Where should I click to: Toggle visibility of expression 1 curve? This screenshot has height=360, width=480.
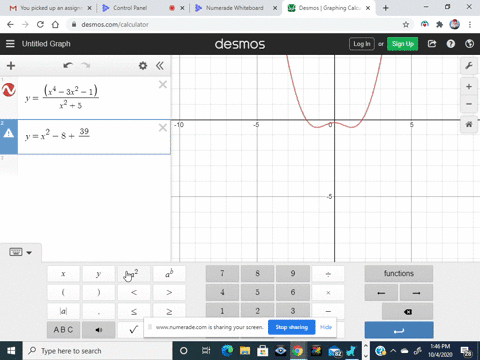[9, 90]
